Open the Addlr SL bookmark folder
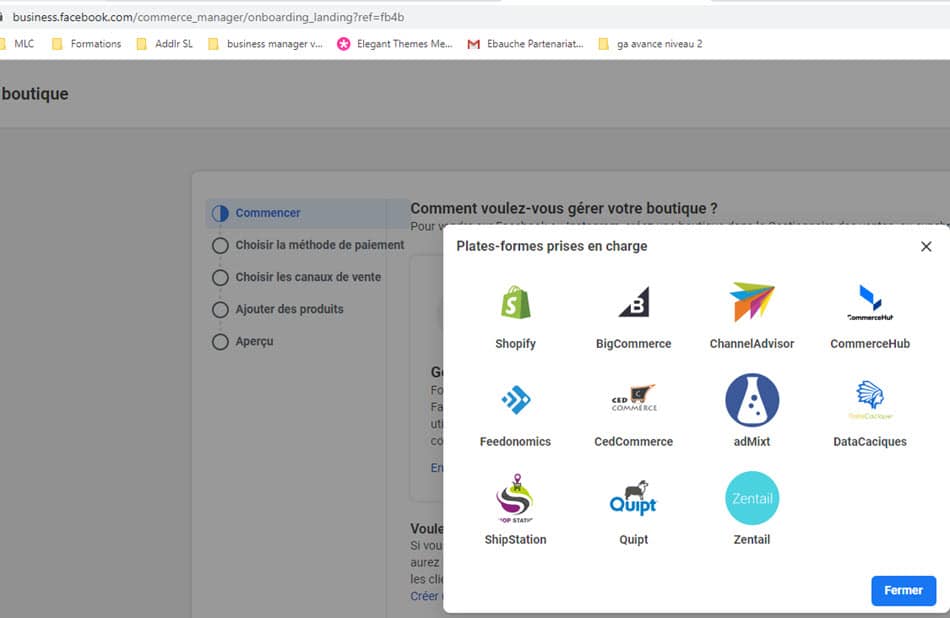950x618 pixels. tap(165, 44)
